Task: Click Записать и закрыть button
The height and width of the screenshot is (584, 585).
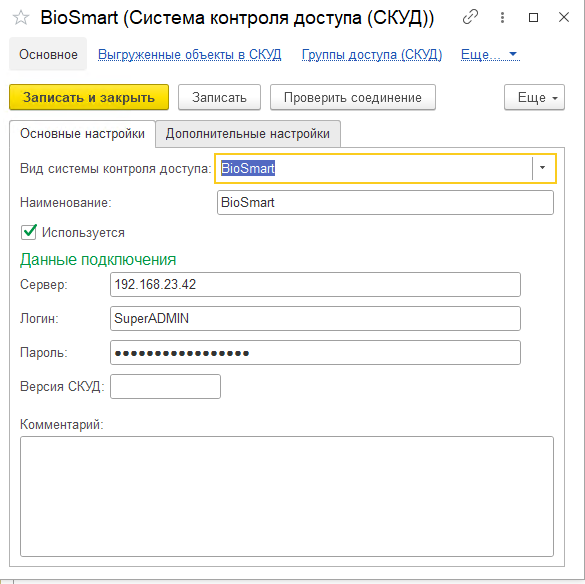Action: point(89,97)
